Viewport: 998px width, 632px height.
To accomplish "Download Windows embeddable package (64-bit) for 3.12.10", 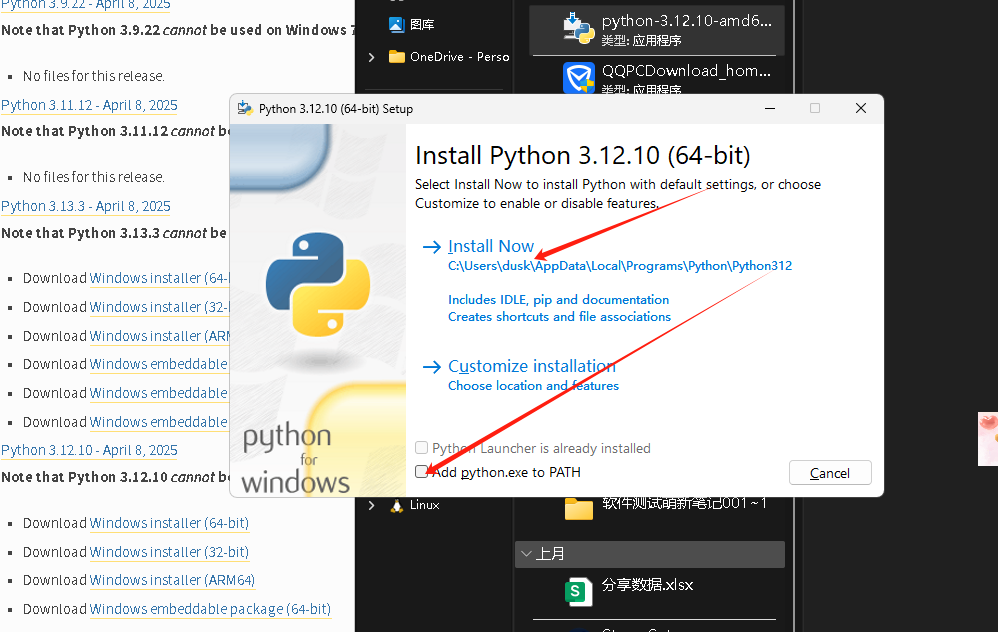I will [x=210, y=609].
